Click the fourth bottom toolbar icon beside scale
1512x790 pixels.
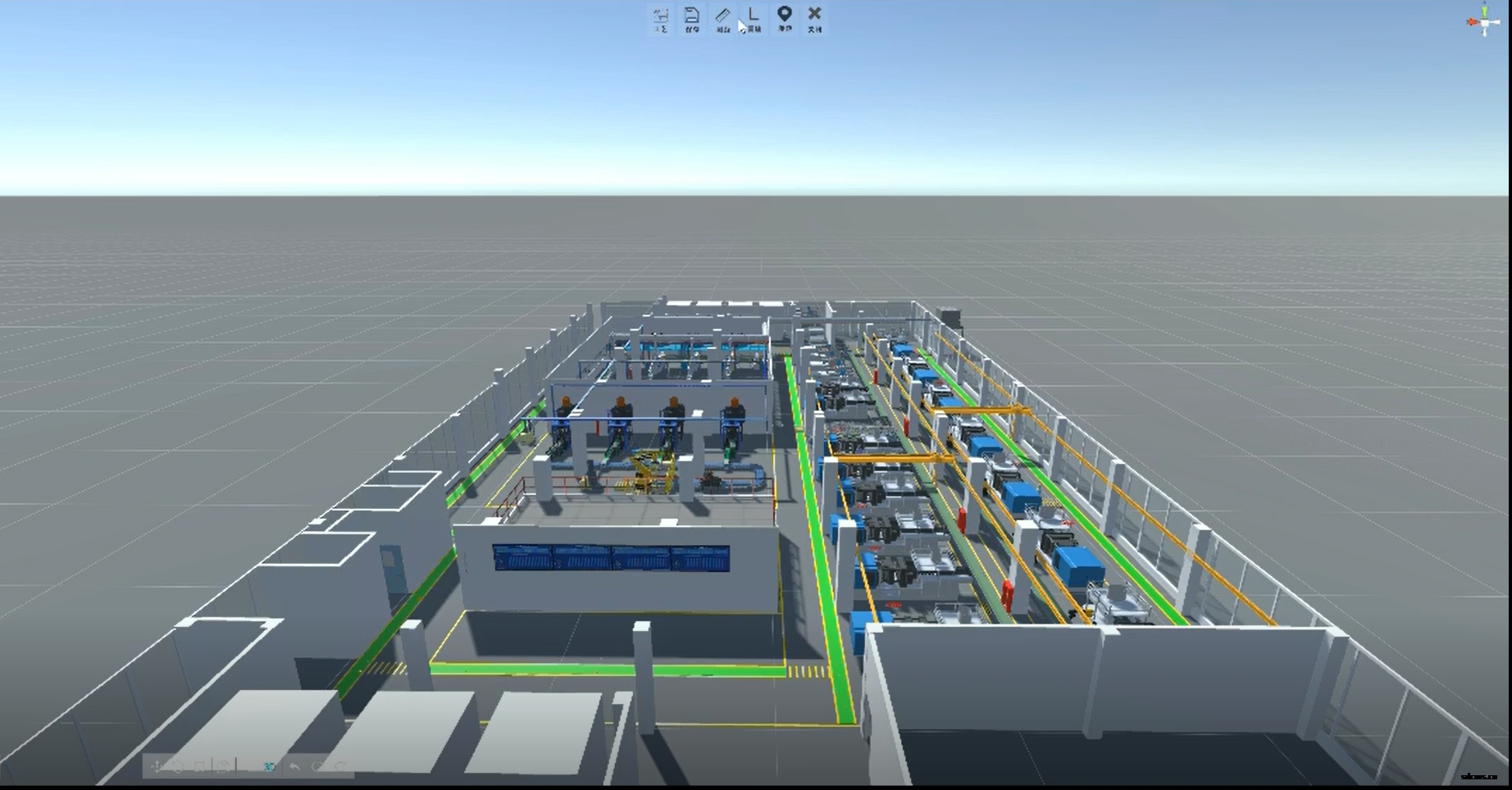223,767
